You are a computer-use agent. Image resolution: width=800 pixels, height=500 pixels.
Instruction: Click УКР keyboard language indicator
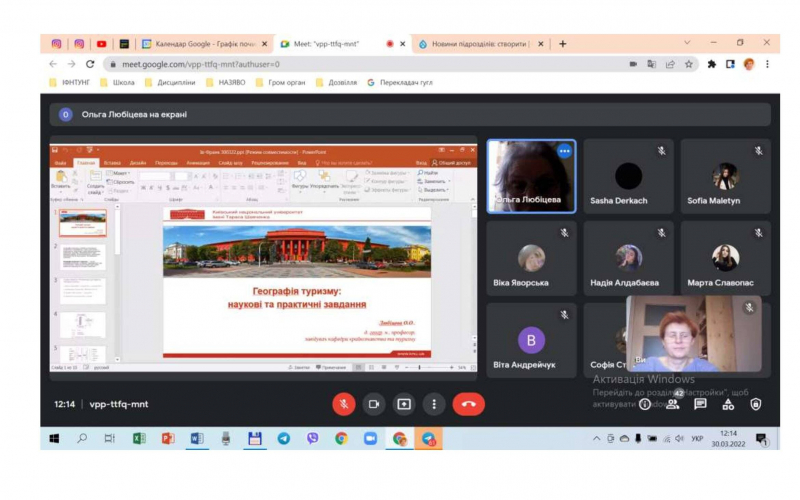coord(697,439)
